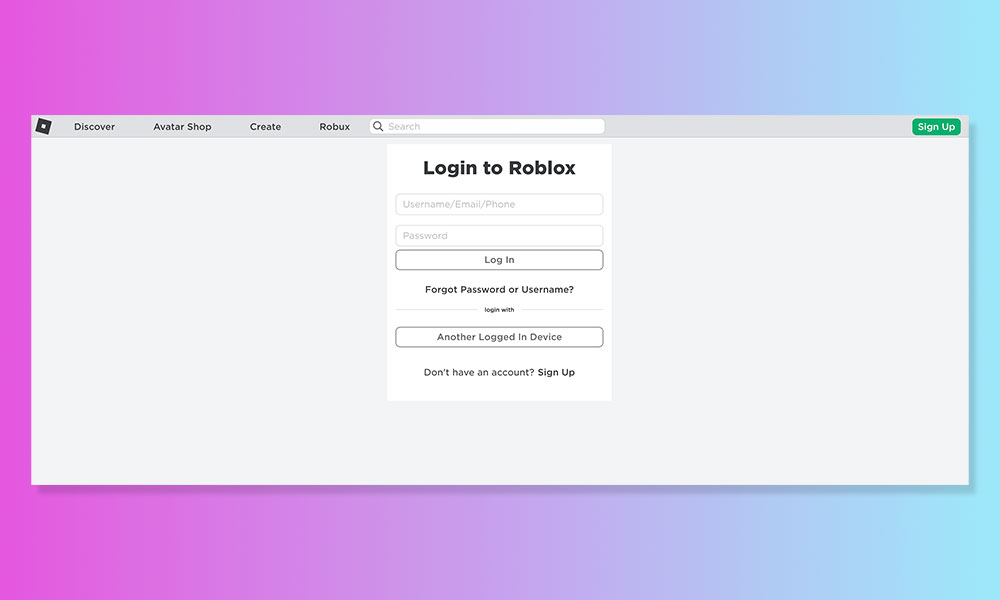Open Forgot Password or Username link
1000x600 pixels.
pos(499,289)
